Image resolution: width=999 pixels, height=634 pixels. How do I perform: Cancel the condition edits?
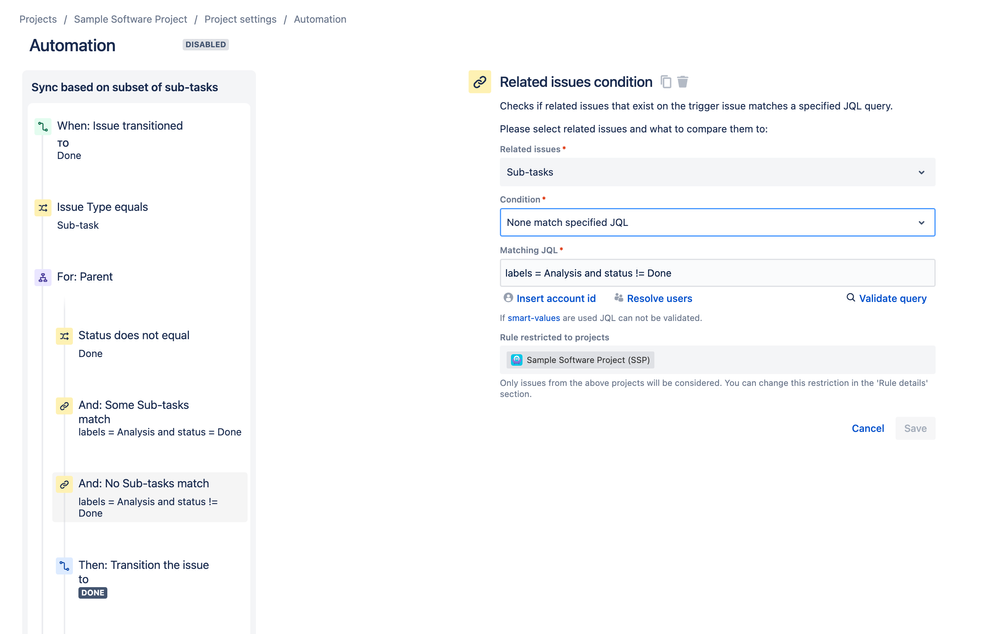868,428
